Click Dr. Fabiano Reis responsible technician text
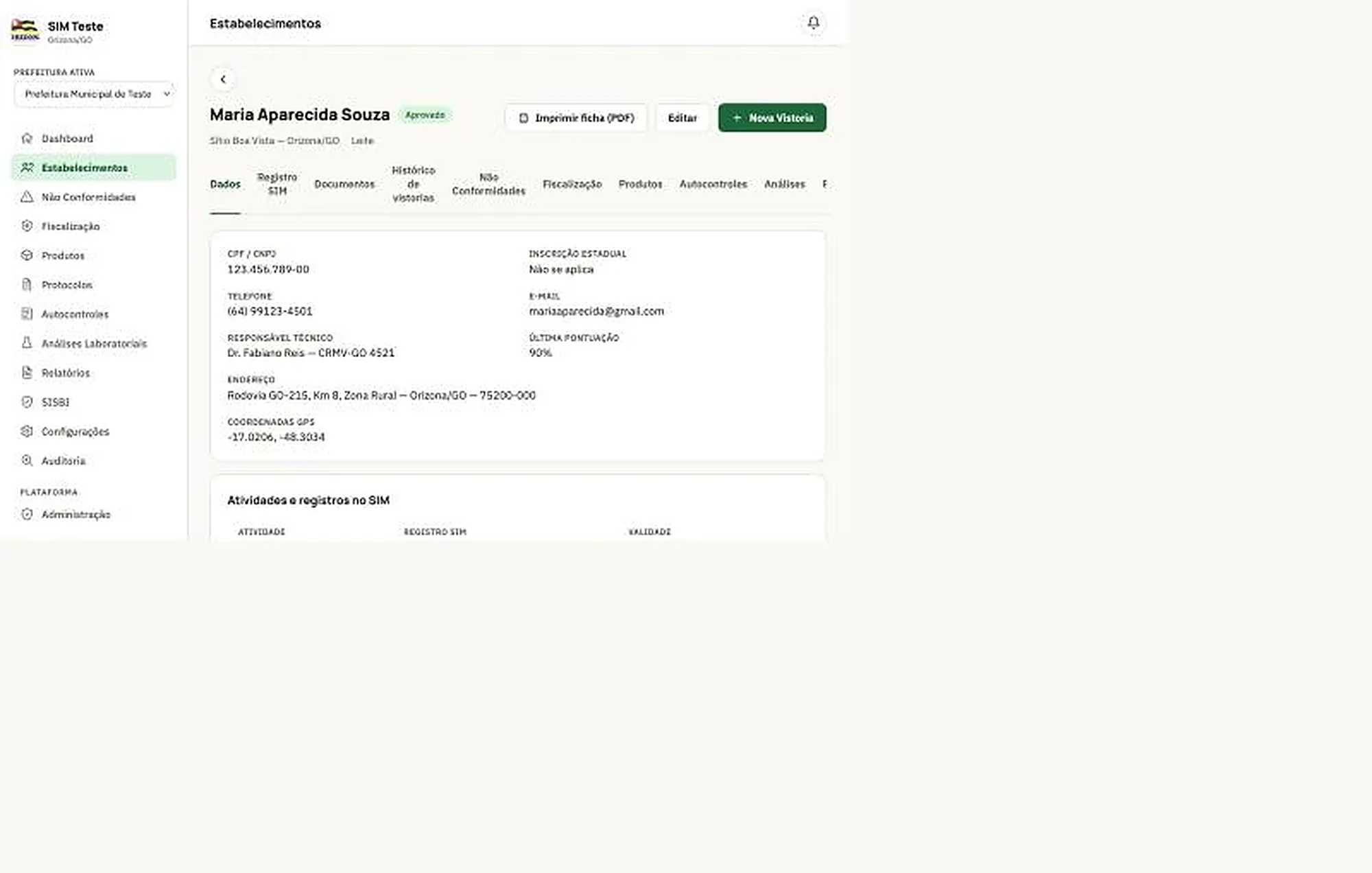The height and width of the screenshot is (873, 1372). coord(311,353)
